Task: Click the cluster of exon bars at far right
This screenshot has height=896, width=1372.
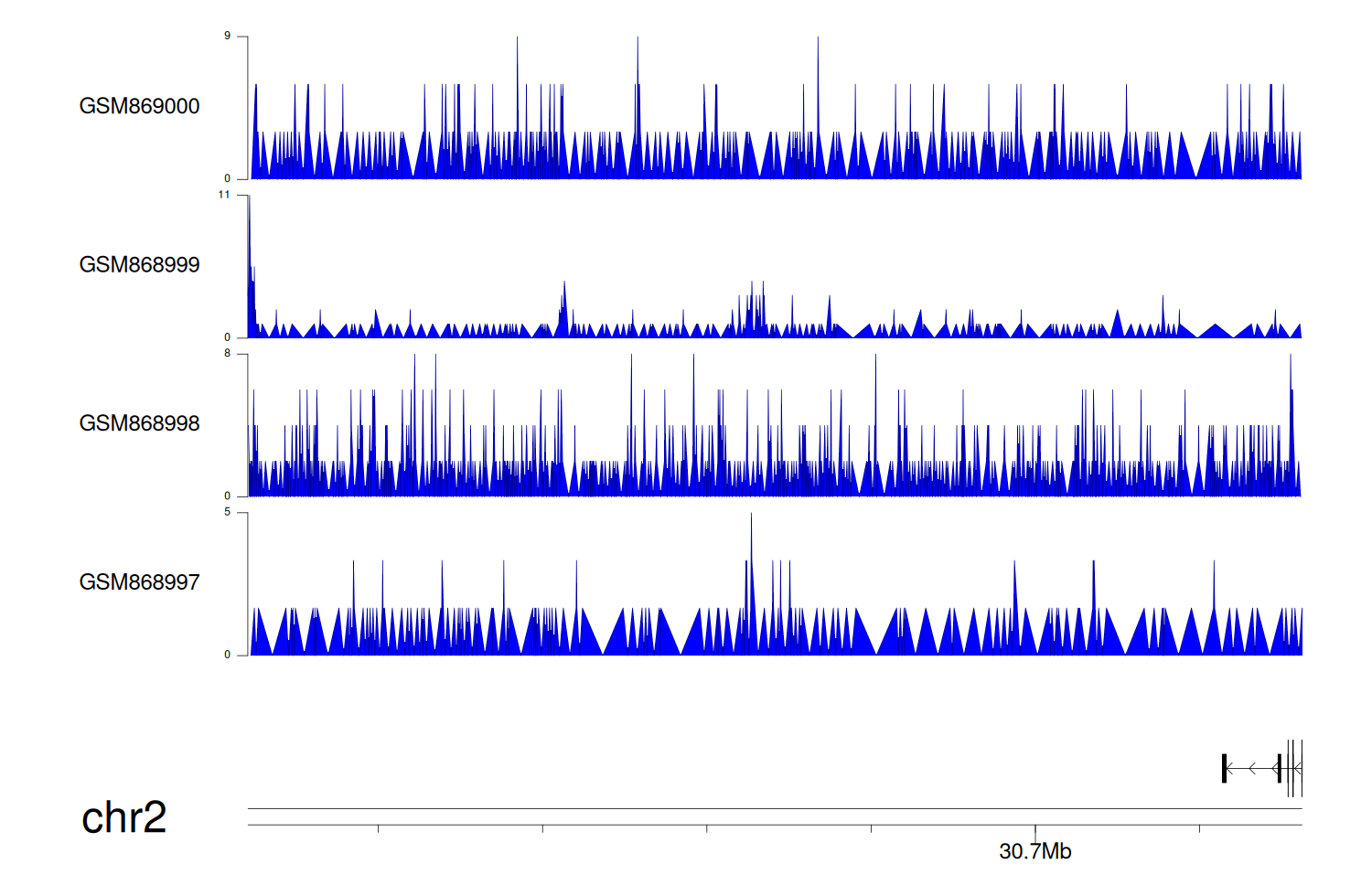Action: click(1292, 768)
